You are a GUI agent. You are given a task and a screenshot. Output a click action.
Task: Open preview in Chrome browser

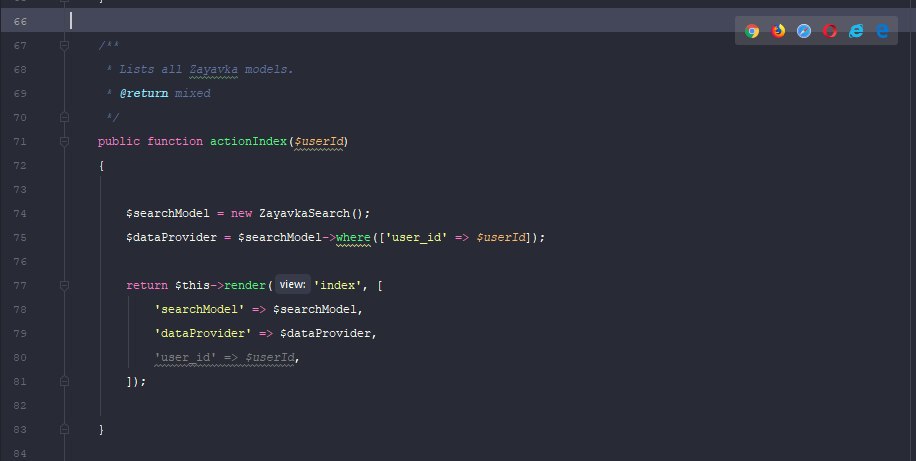(x=752, y=31)
